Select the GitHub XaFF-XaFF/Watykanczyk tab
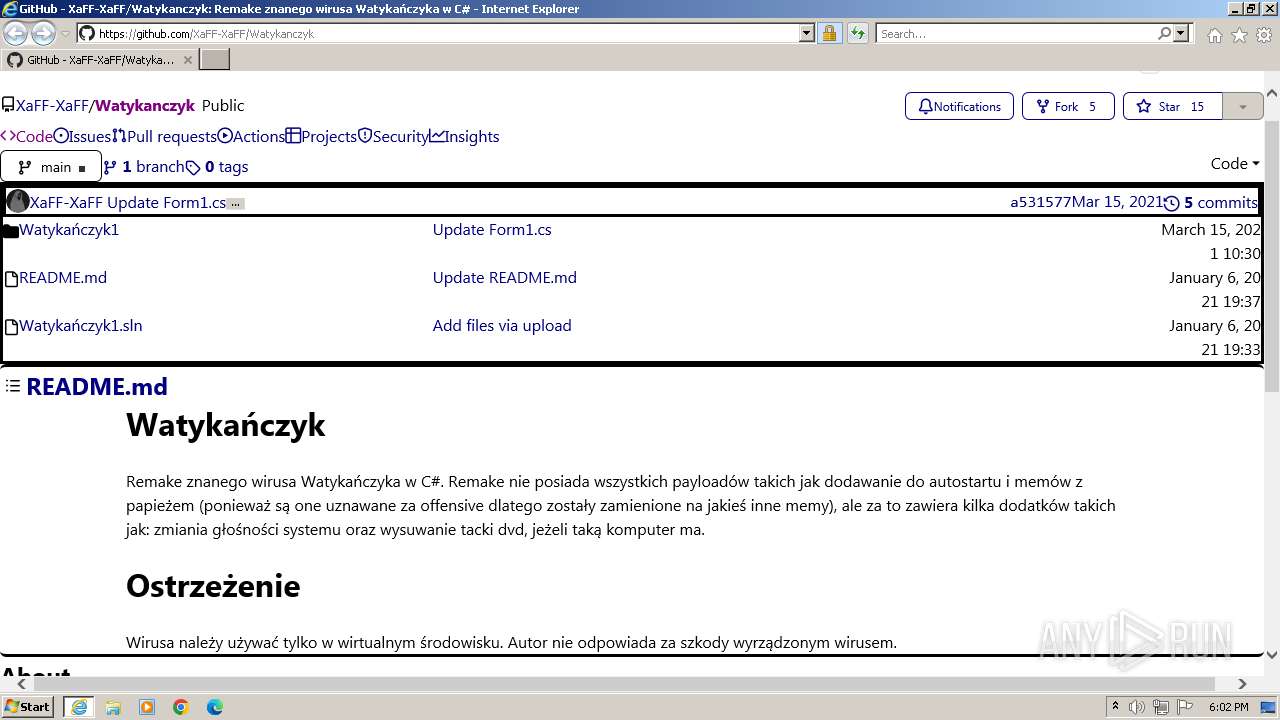 (x=99, y=60)
